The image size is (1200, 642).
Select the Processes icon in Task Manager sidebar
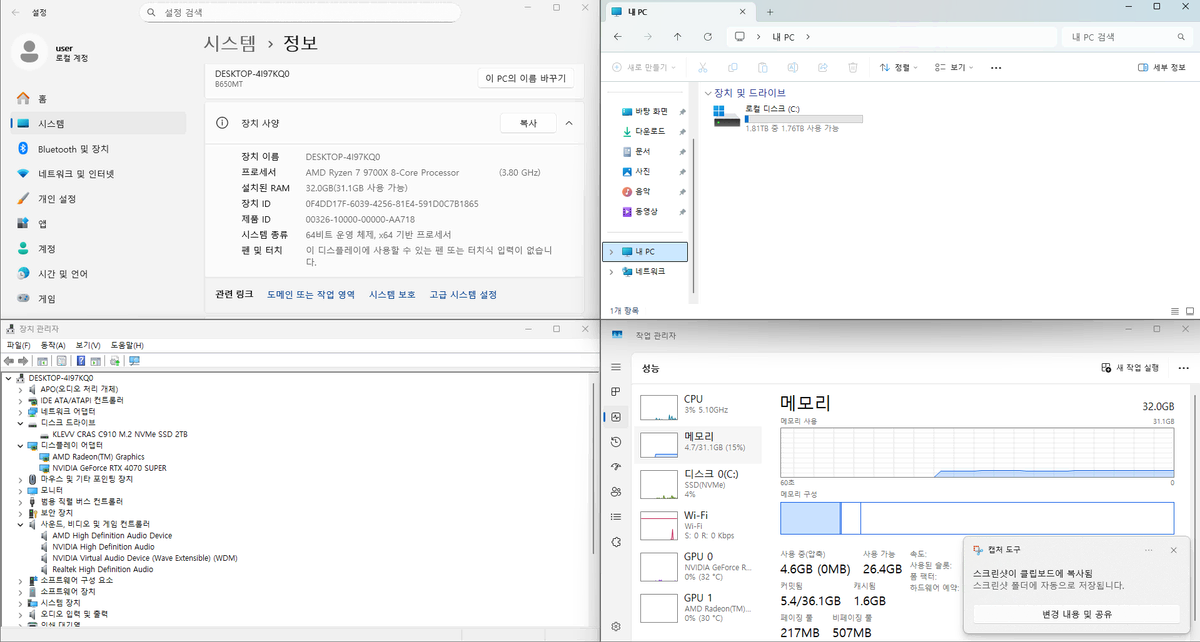click(x=615, y=391)
